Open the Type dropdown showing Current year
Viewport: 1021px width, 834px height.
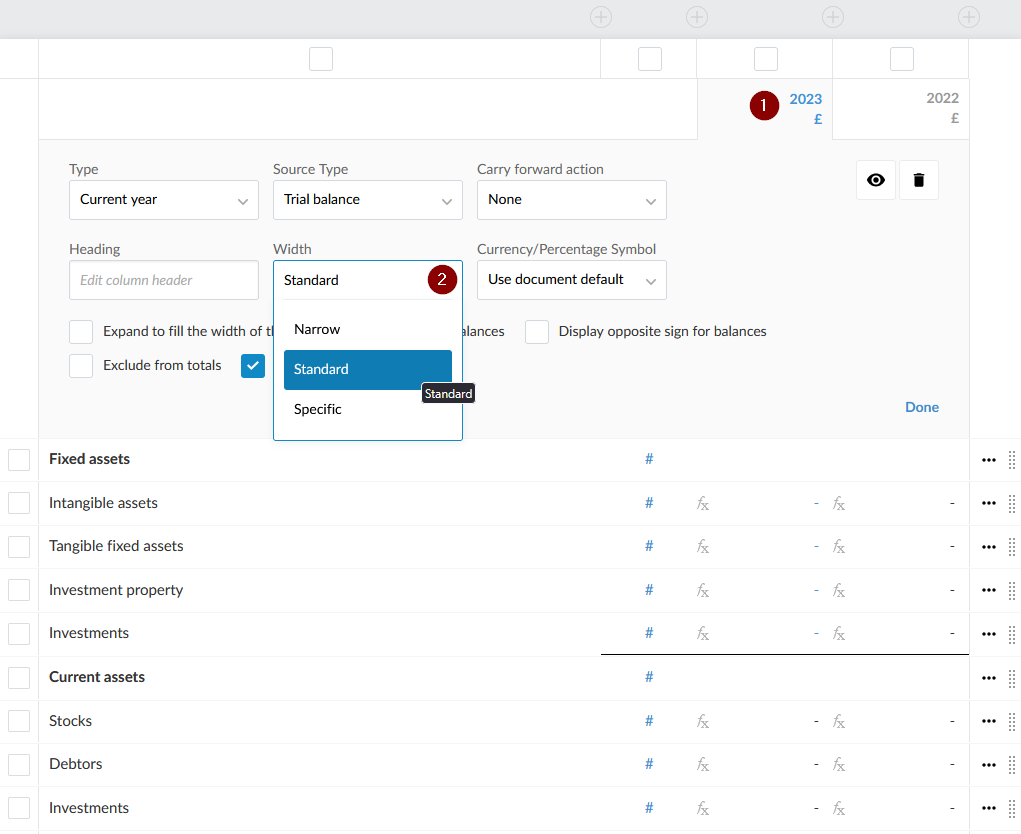[x=164, y=200]
